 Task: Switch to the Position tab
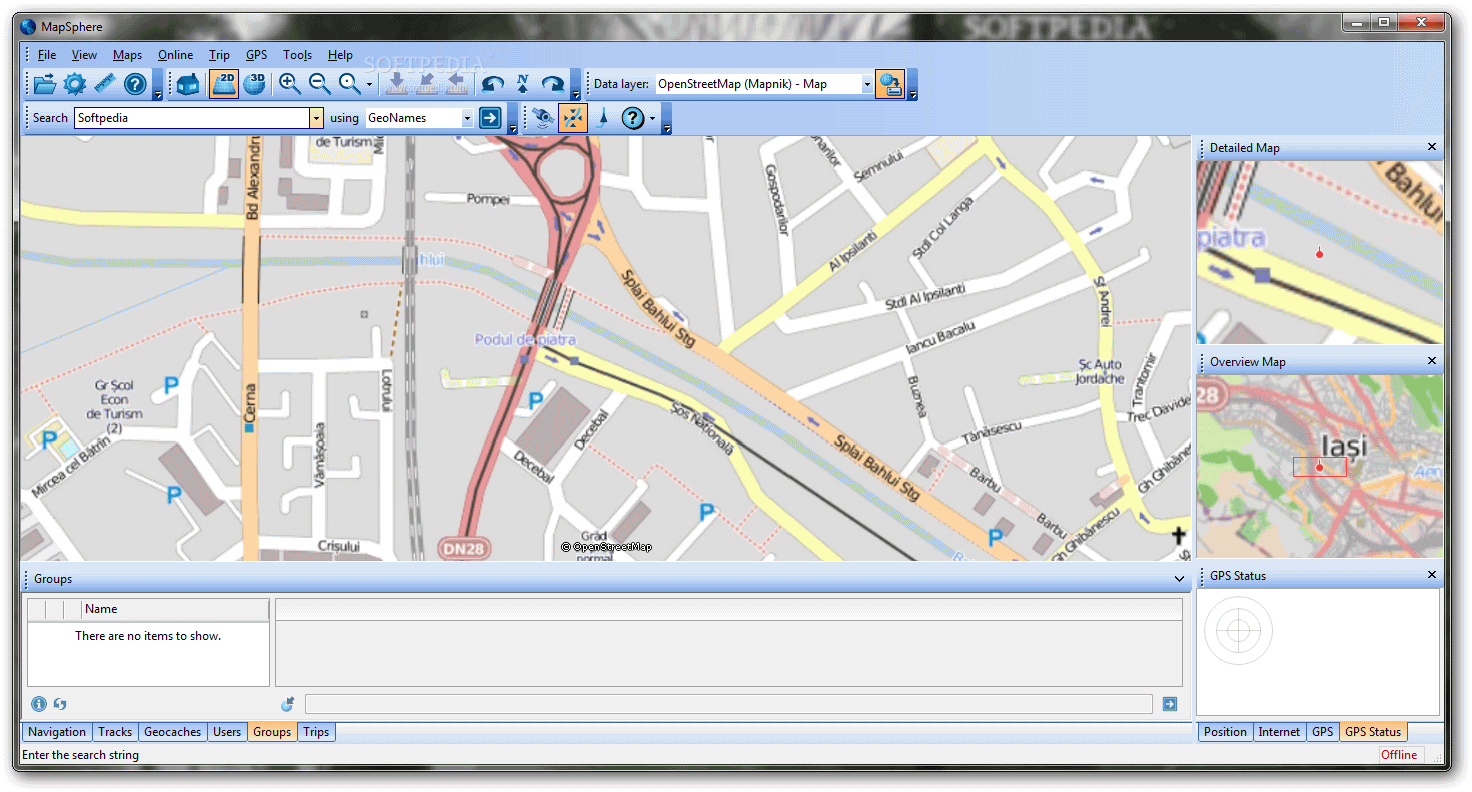click(1225, 732)
